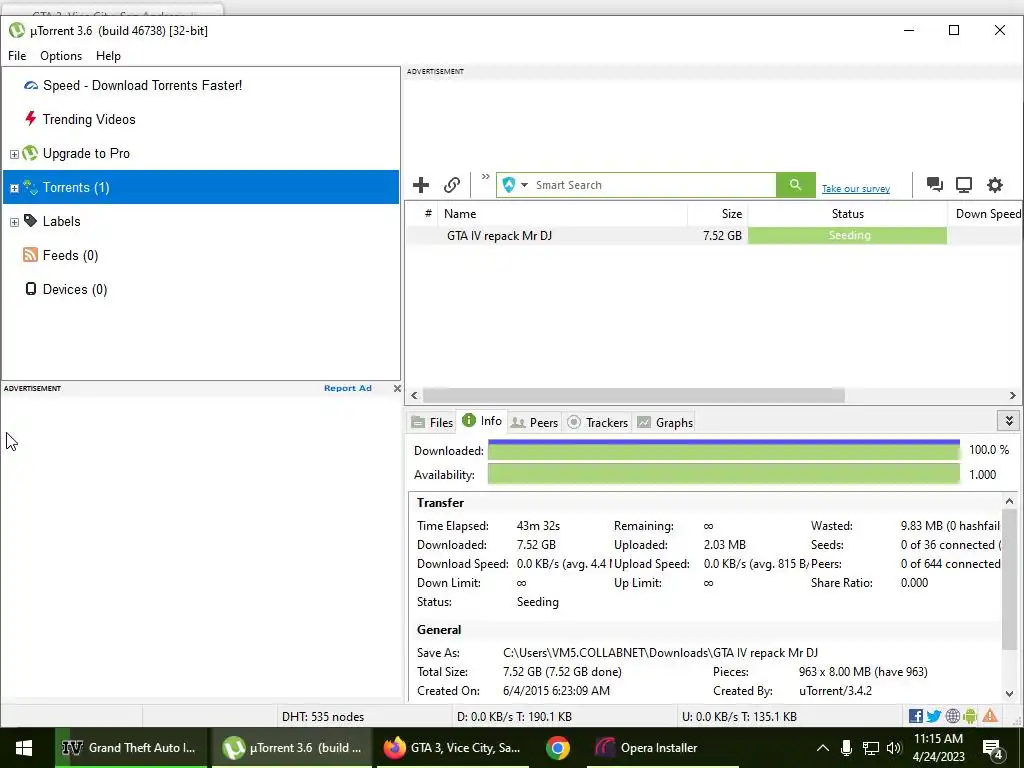Click the Report Ad link

347,388
